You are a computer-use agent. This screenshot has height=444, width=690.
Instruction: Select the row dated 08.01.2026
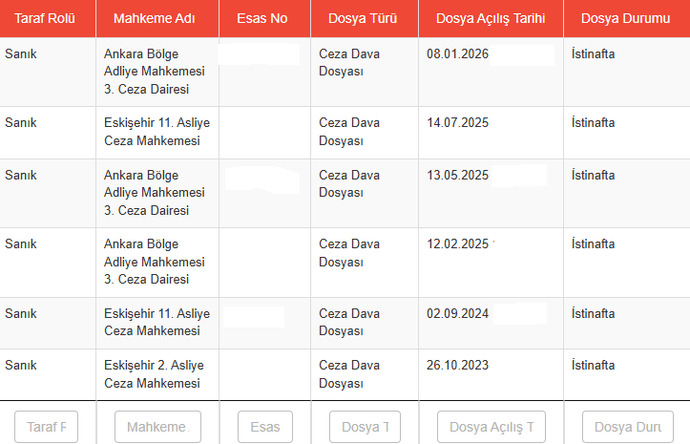pos(345,72)
